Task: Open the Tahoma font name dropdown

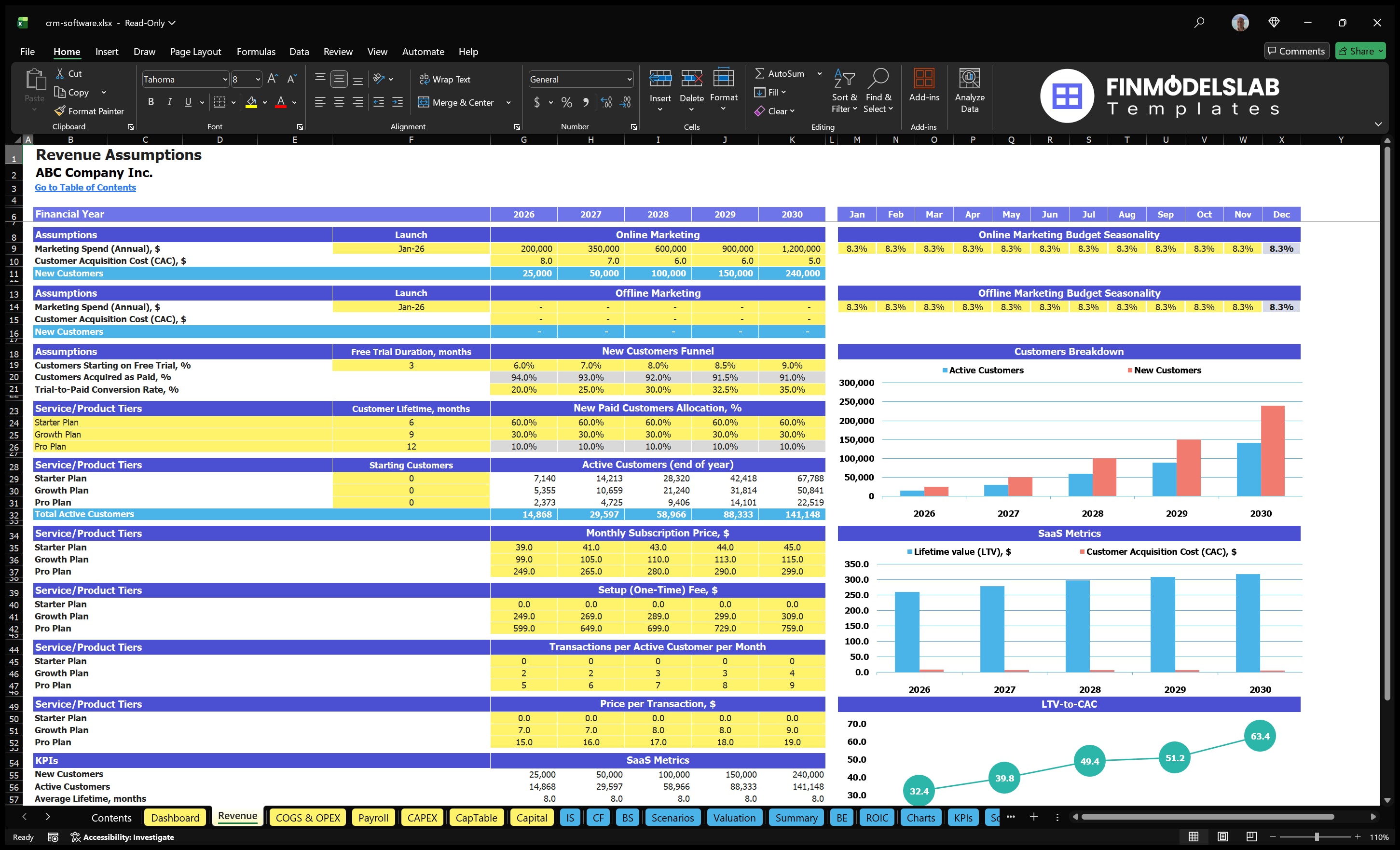Action: point(226,79)
